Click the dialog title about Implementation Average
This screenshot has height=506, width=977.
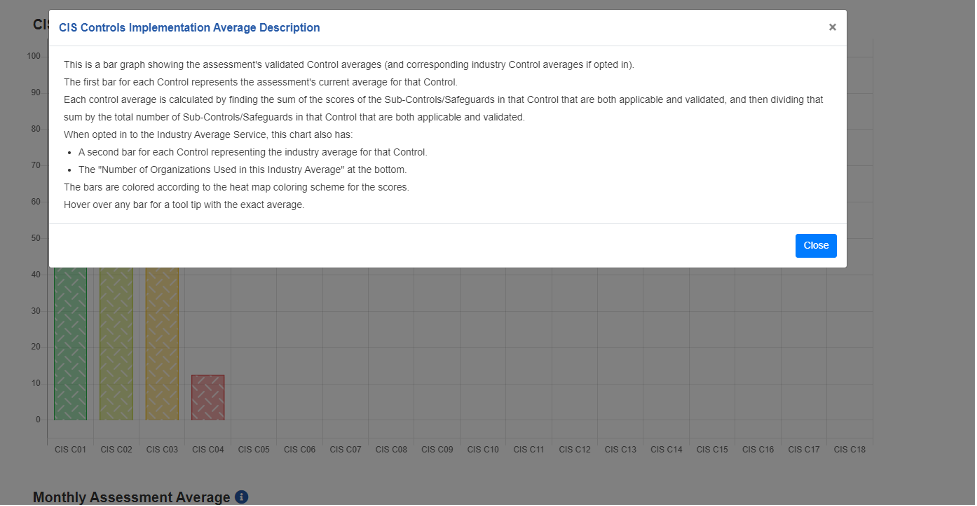(190, 28)
